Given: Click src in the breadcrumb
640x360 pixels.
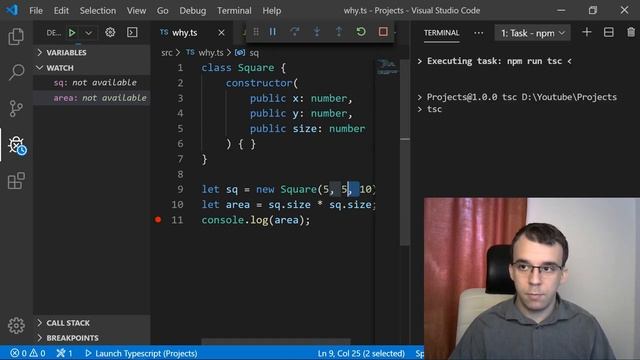Looking at the screenshot, I should pos(167,53).
